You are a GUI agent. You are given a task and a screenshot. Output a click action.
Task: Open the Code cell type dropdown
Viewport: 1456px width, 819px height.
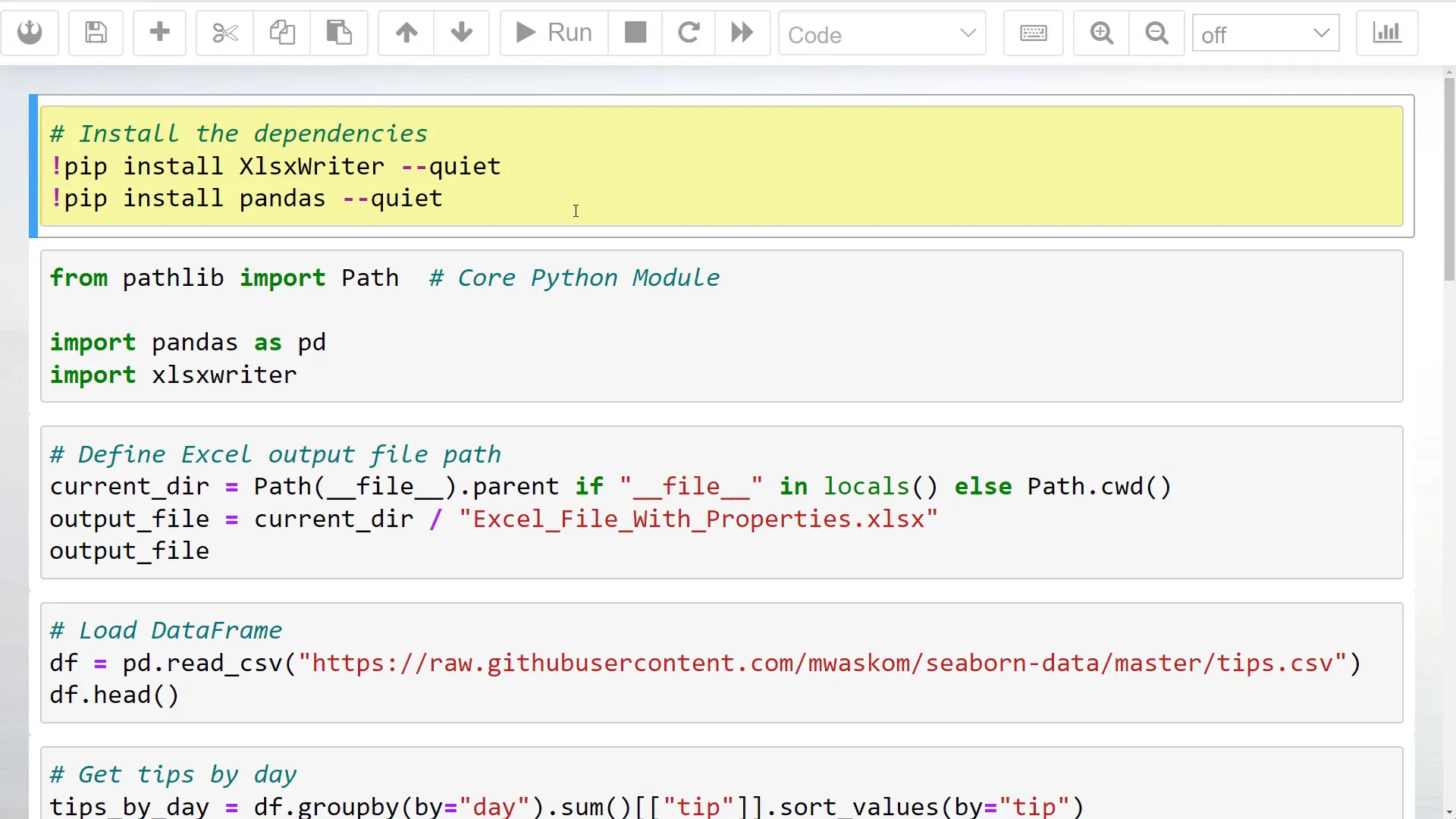[x=882, y=34]
